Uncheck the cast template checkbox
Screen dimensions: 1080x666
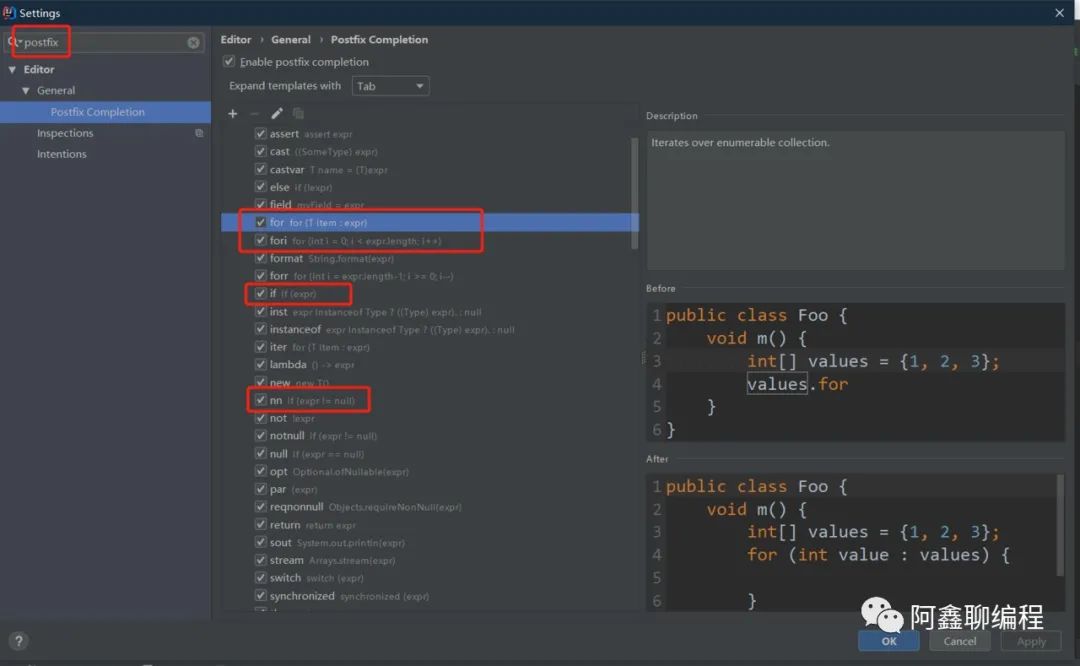pos(260,152)
